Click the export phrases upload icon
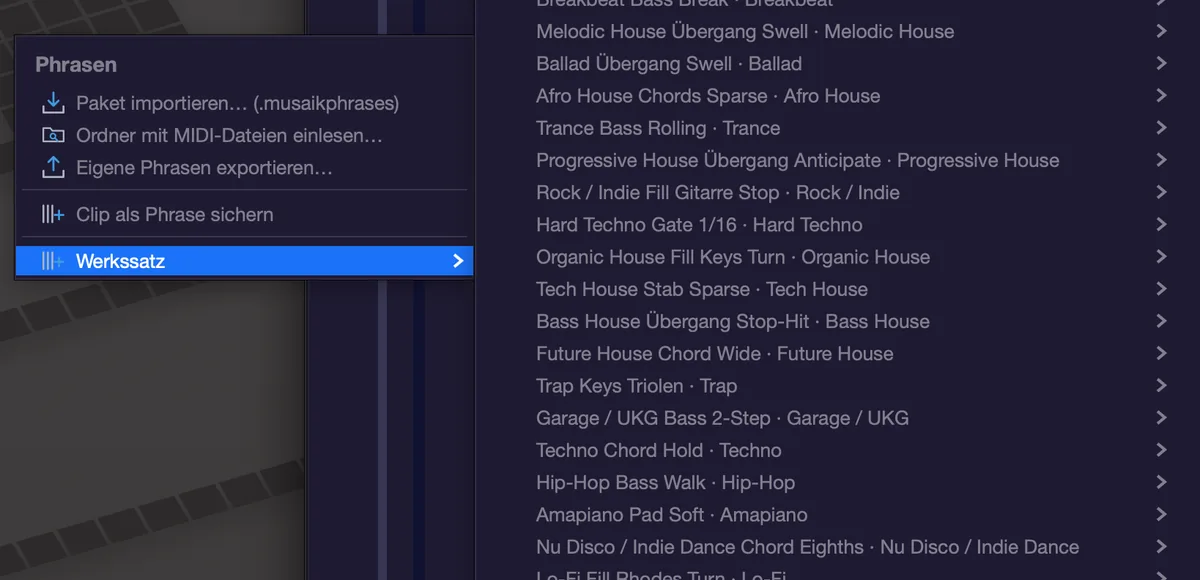Screen dimensions: 1200x580 coord(53,167)
